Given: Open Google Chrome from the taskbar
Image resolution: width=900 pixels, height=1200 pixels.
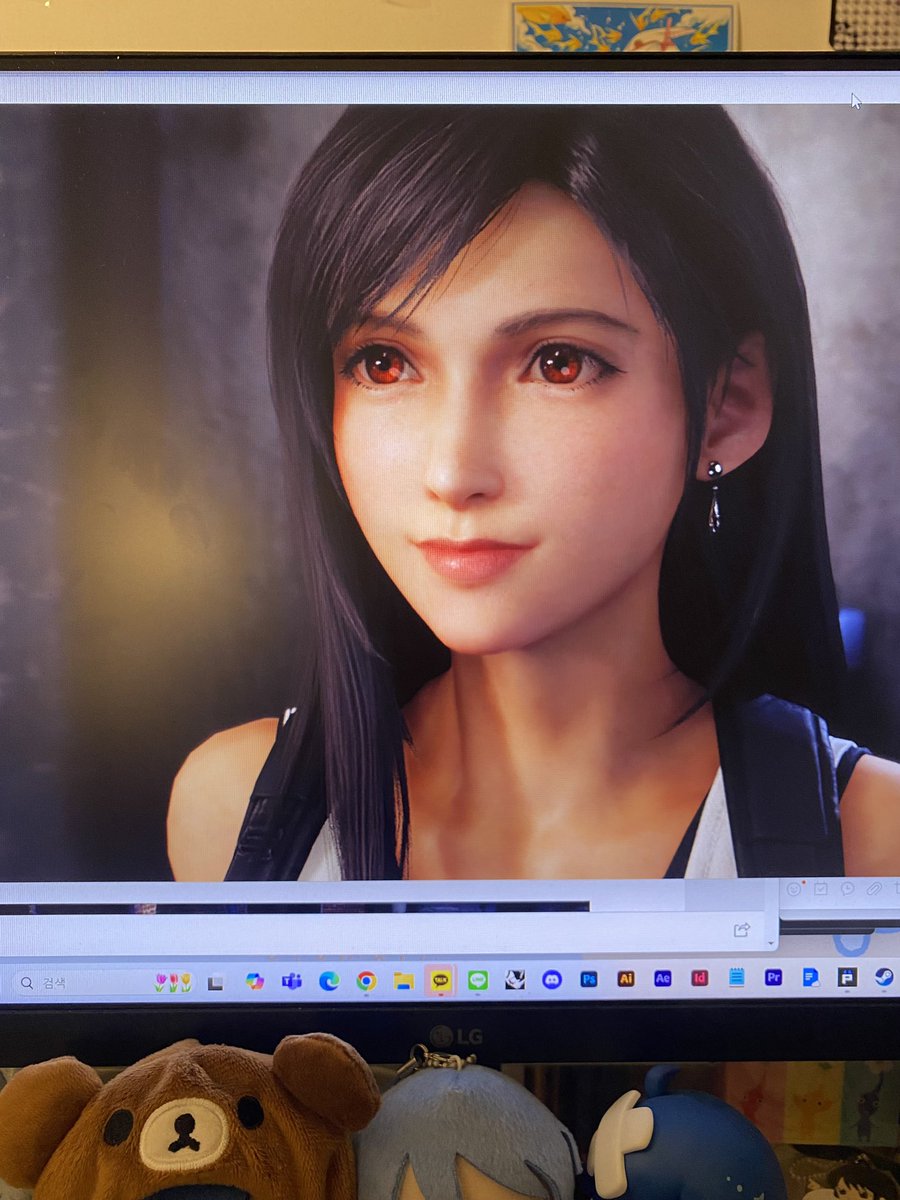Looking at the screenshot, I should click(366, 981).
